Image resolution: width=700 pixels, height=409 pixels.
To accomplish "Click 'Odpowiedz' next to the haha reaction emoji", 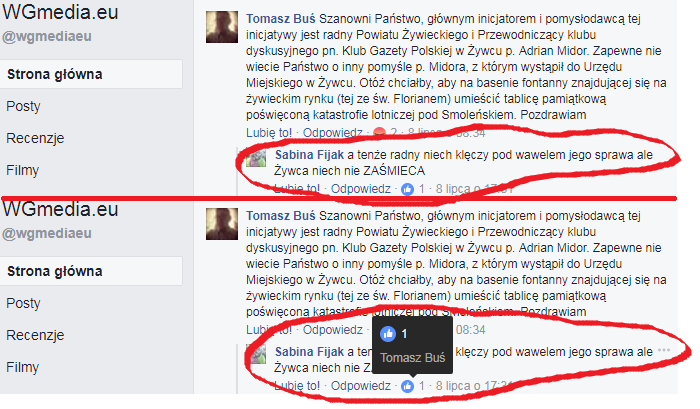I will [333, 133].
